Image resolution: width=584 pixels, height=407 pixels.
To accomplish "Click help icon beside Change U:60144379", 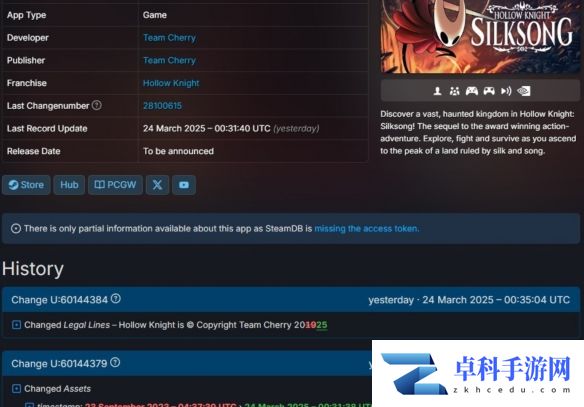I will (115, 362).
